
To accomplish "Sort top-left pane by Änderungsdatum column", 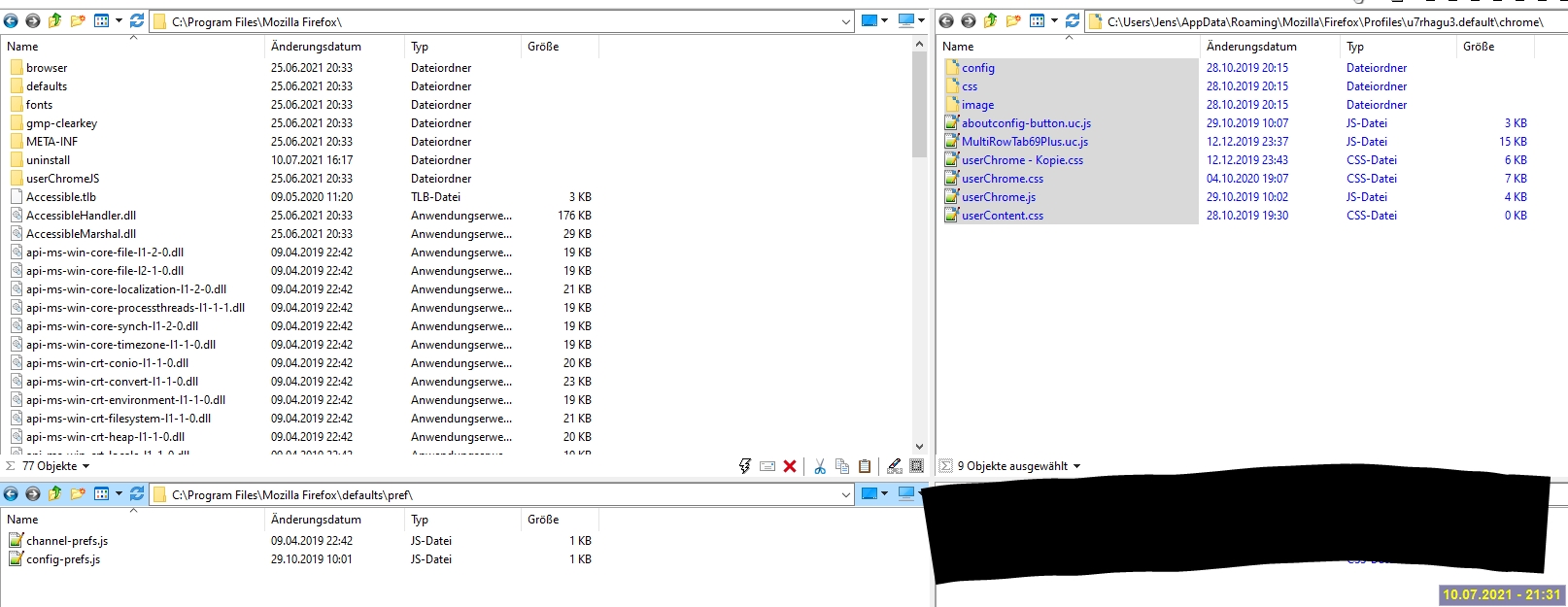I will pyautogui.click(x=316, y=47).
